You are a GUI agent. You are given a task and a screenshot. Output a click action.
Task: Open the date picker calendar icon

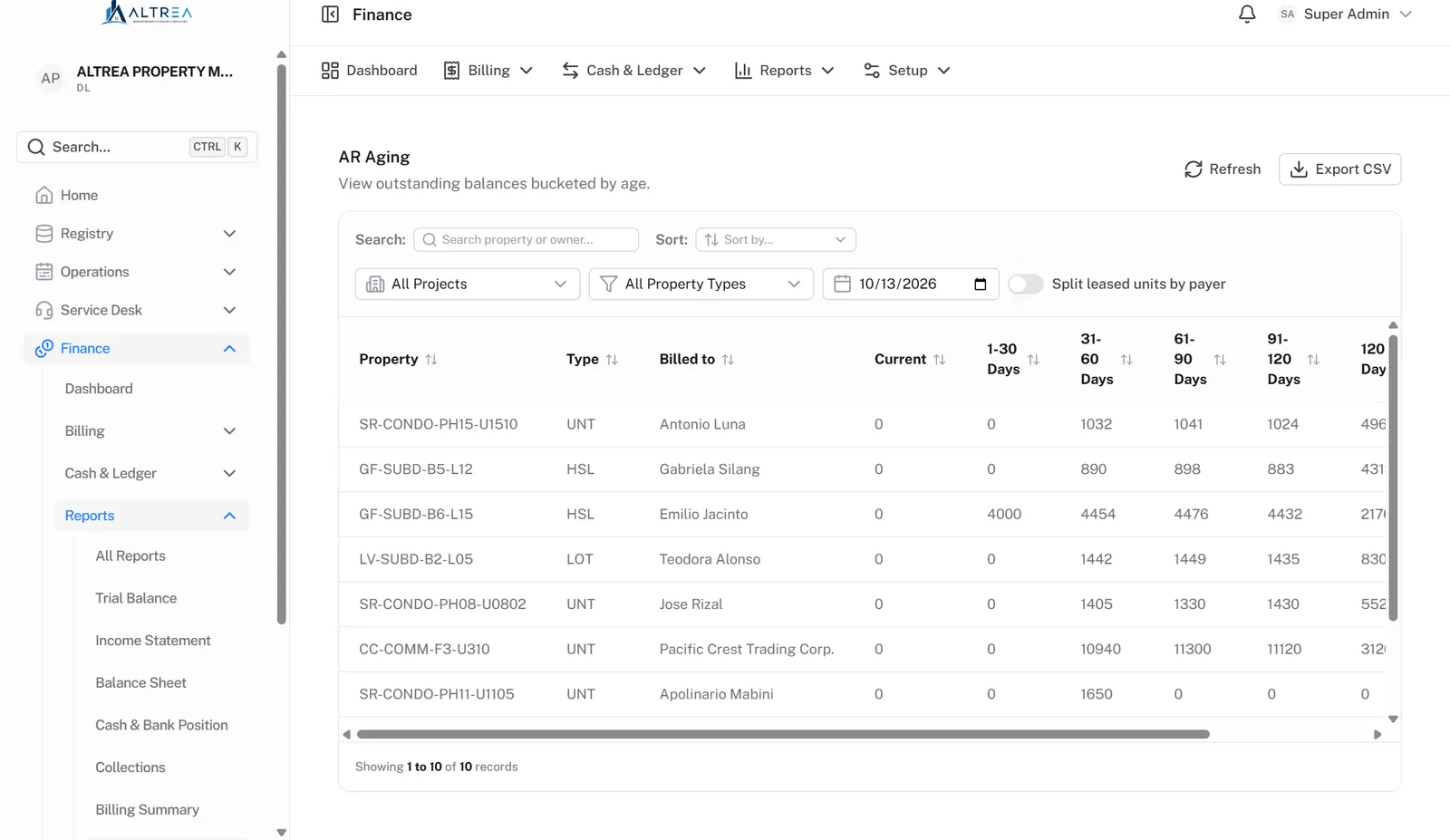[x=980, y=285]
